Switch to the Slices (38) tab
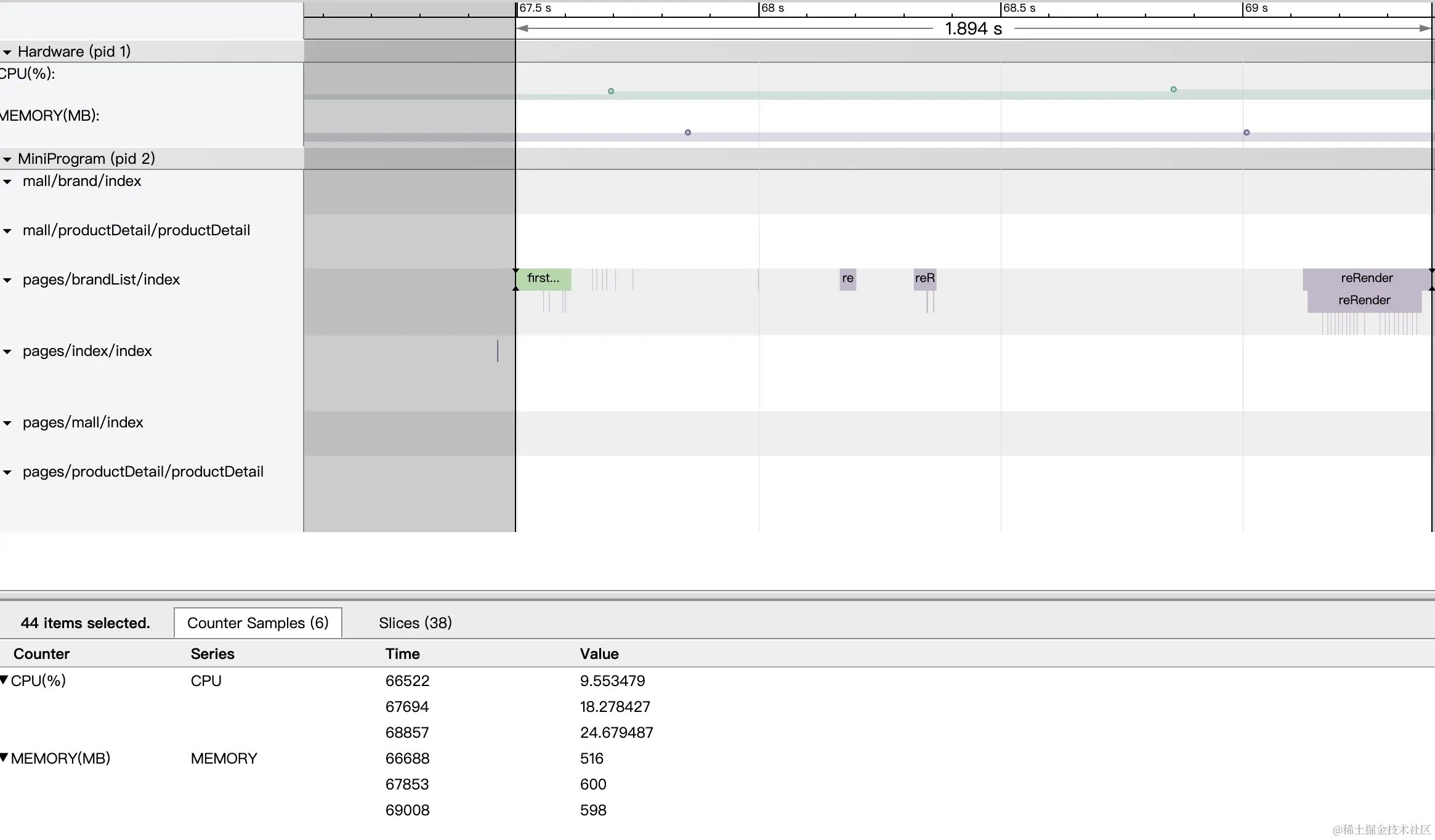The image size is (1435, 840). pyautogui.click(x=415, y=623)
